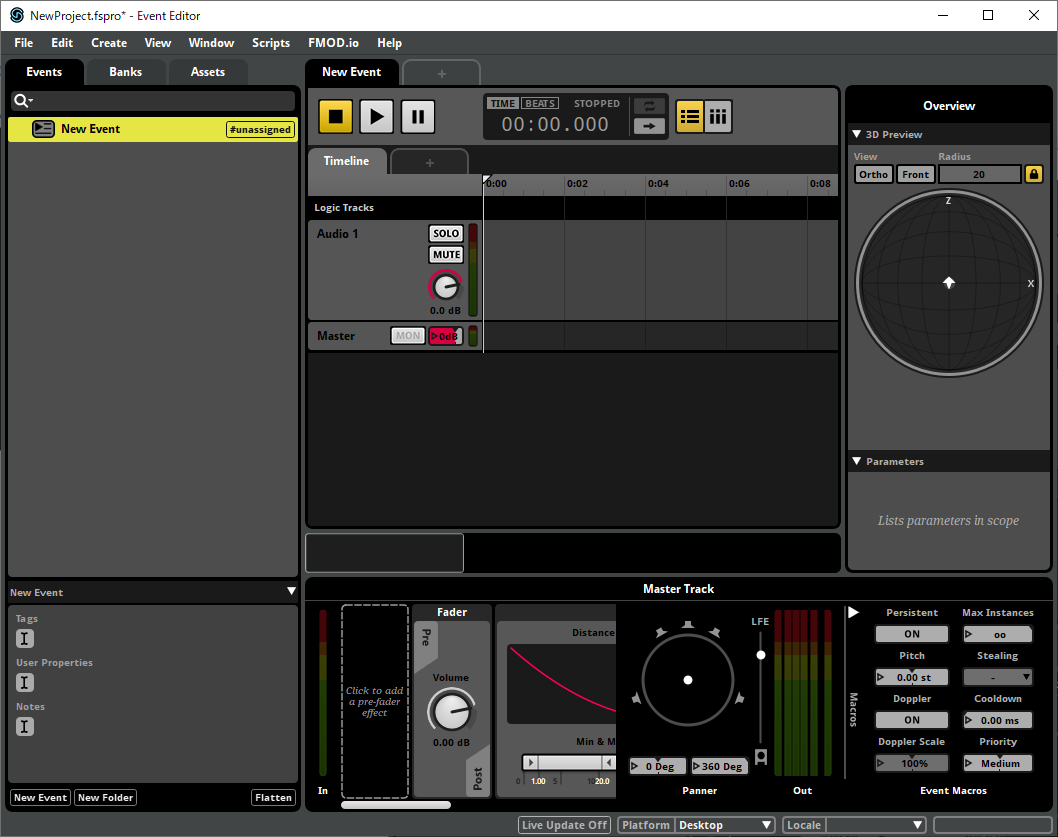
Task: Switch to track list view icon
Action: (x=689, y=117)
